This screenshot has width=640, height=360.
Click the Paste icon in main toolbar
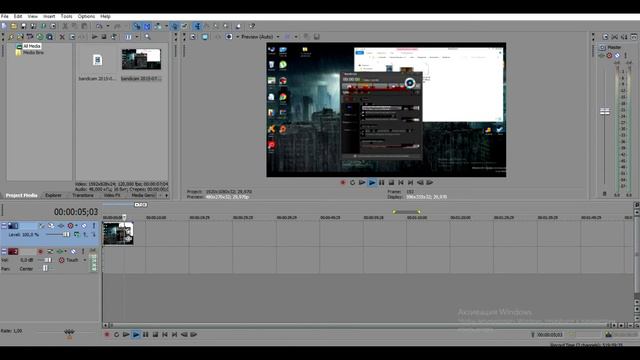84,26
